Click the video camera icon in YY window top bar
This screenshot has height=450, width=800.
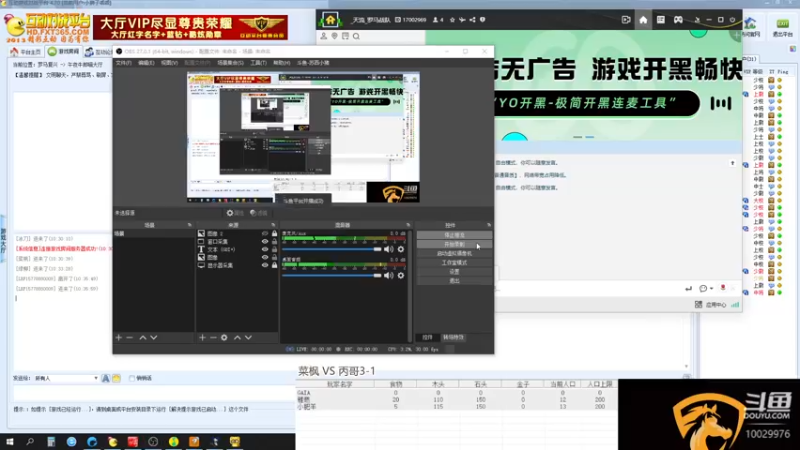coord(626,20)
